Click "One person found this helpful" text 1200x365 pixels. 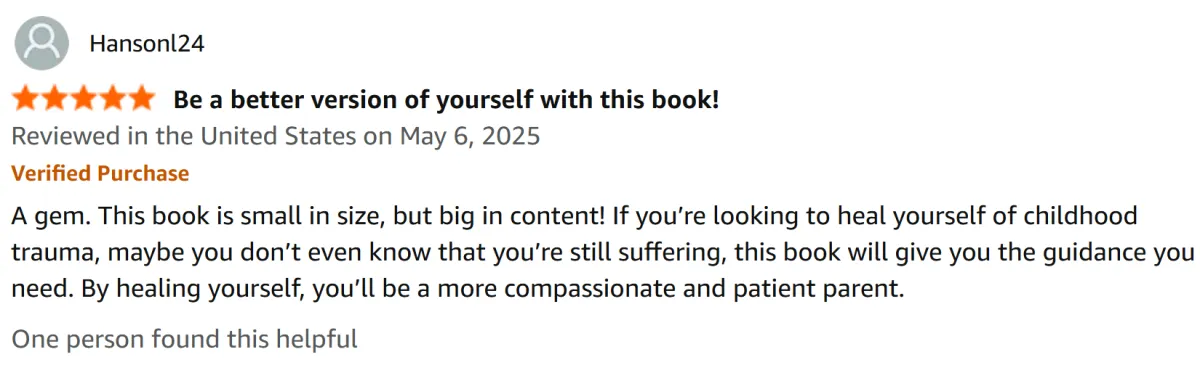(184, 339)
